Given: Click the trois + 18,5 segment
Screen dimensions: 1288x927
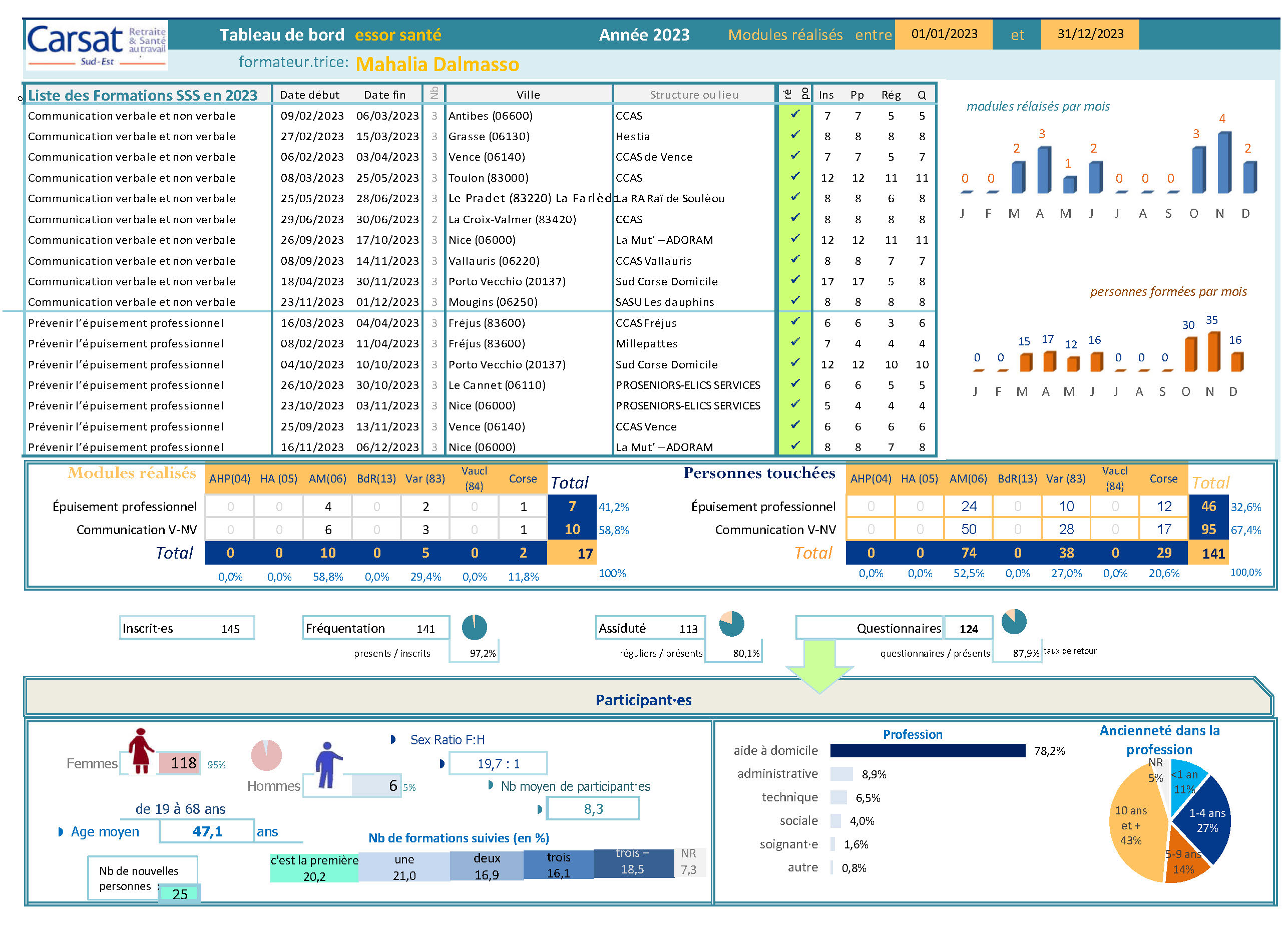Looking at the screenshot, I should (633, 863).
